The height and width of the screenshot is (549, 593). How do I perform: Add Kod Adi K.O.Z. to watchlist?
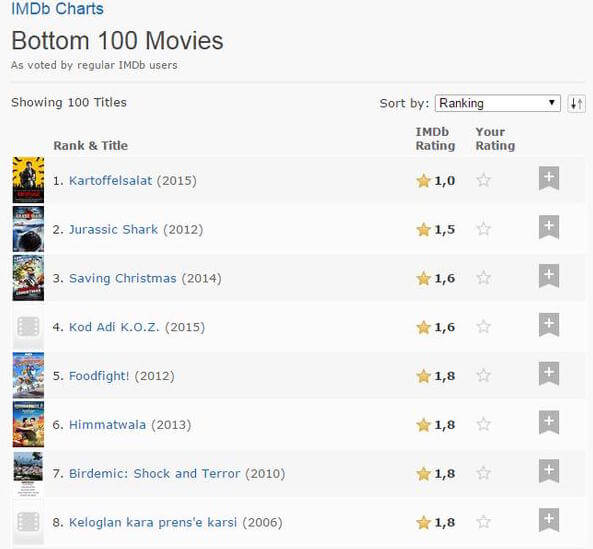coord(549,325)
